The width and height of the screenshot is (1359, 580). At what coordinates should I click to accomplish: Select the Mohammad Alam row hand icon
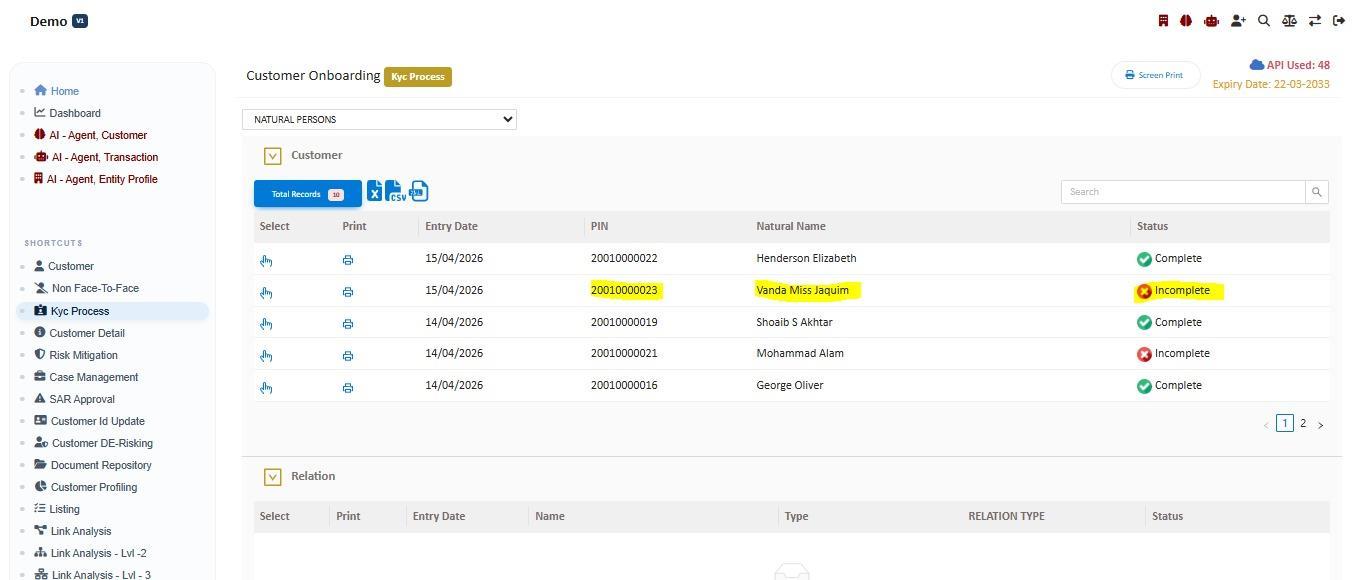pos(266,355)
